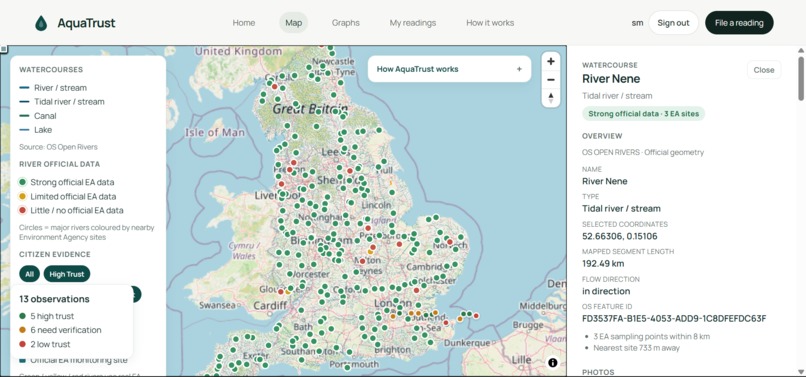Click the 5 high trust row
This screenshot has height=377, width=806.
click(x=46, y=316)
